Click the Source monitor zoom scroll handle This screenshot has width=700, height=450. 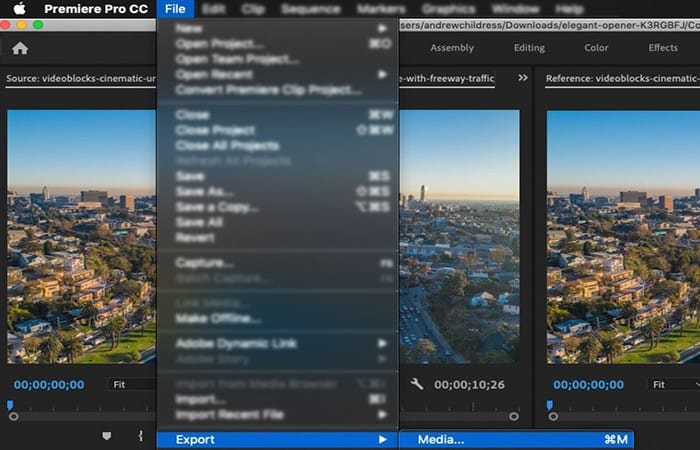14,417
